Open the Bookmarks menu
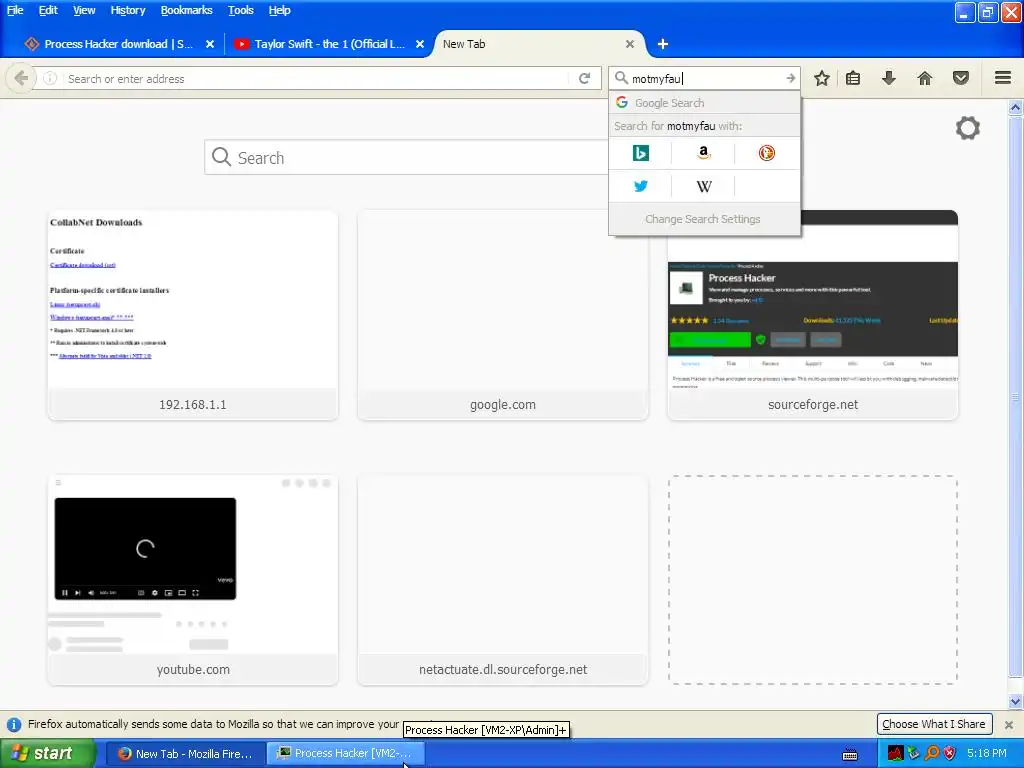The width and height of the screenshot is (1024, 768). click(186, 10)
